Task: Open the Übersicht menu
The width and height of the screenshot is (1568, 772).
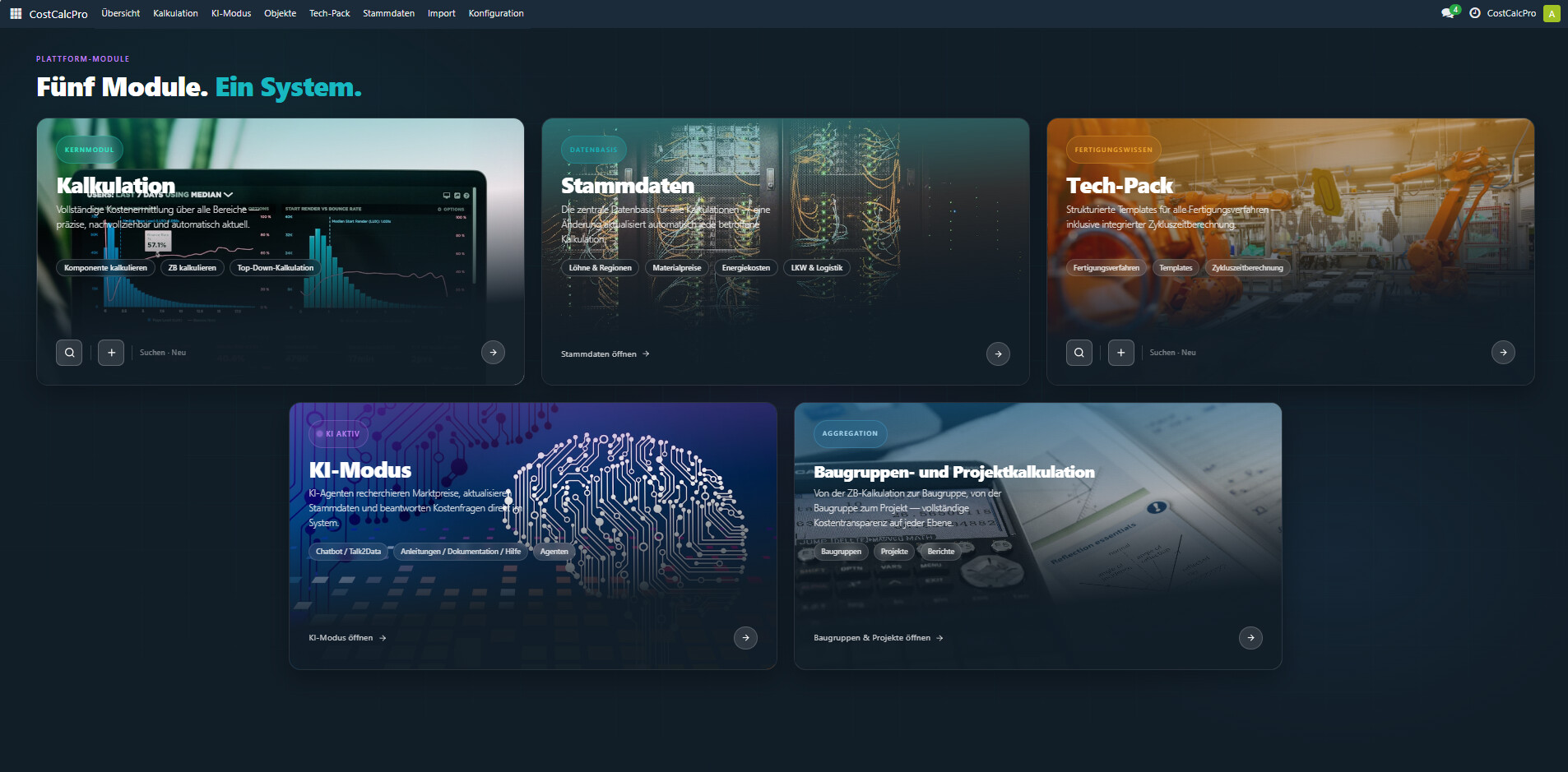Action: click(x=121, y=13)
